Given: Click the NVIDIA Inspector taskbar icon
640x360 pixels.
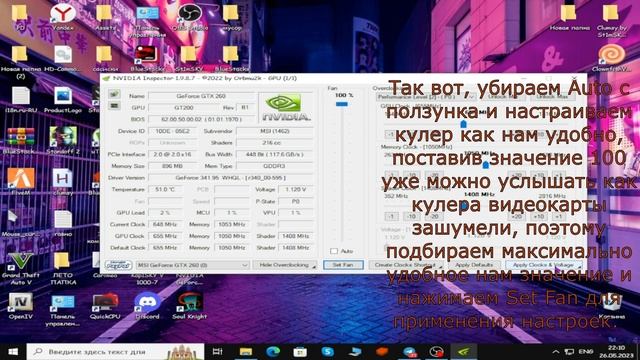Looking at the screenshot, I should 464,351.
